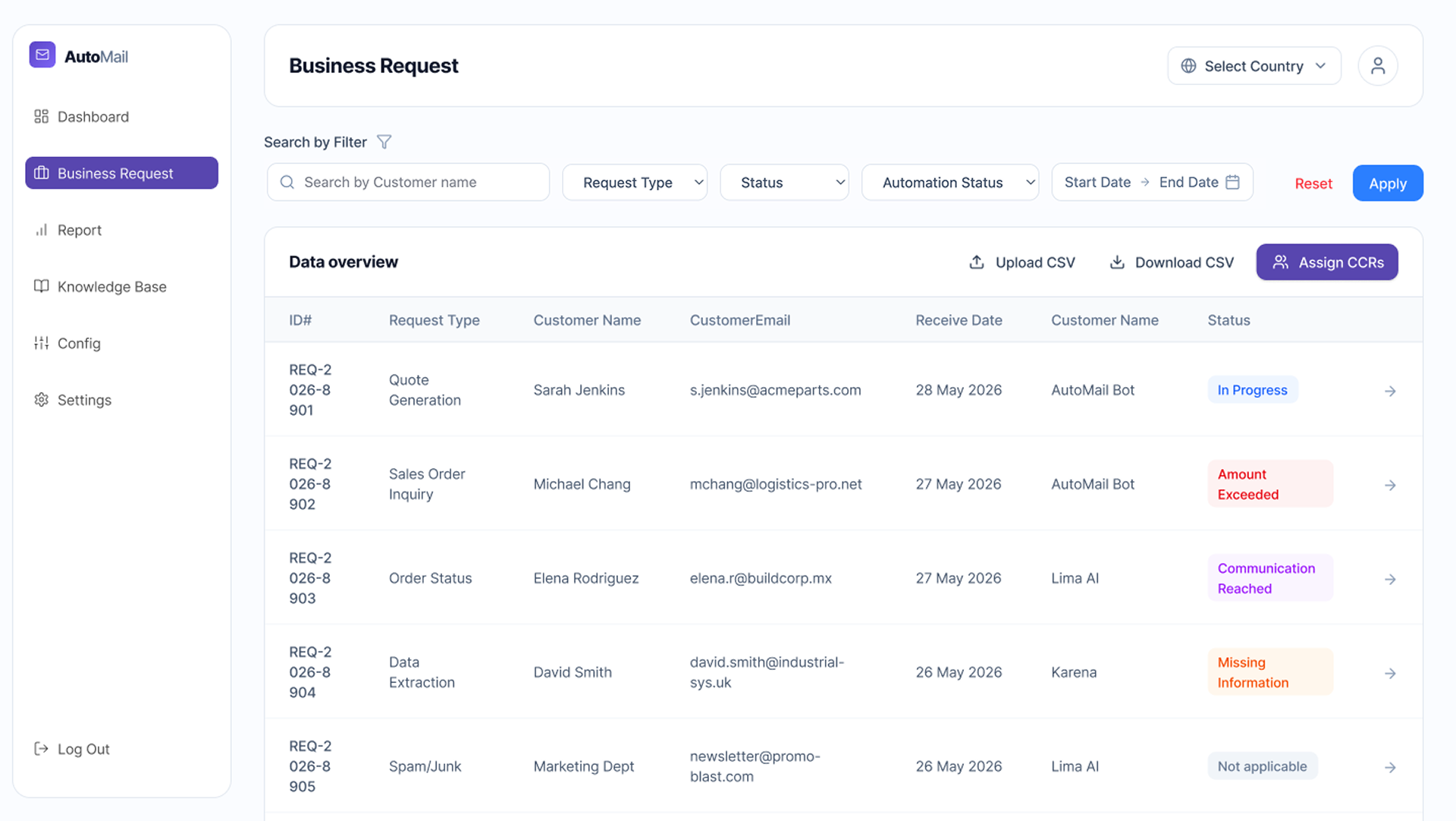1456x821 pixels.
Task: Click ID# column header
Action: click(300, 320)
